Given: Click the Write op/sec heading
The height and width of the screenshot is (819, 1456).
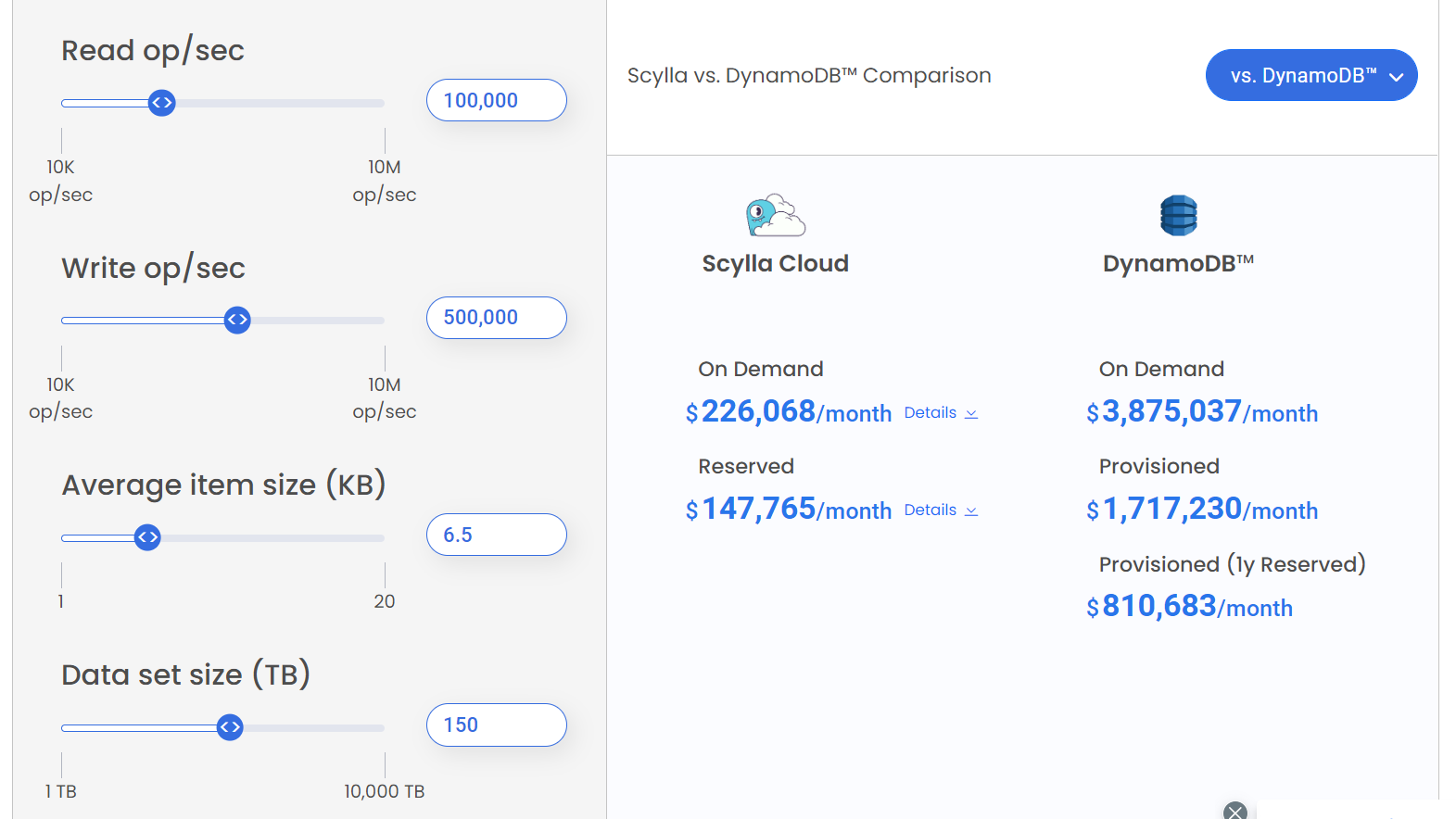Looking at the screenshot, I should click(x=154, y=268).
